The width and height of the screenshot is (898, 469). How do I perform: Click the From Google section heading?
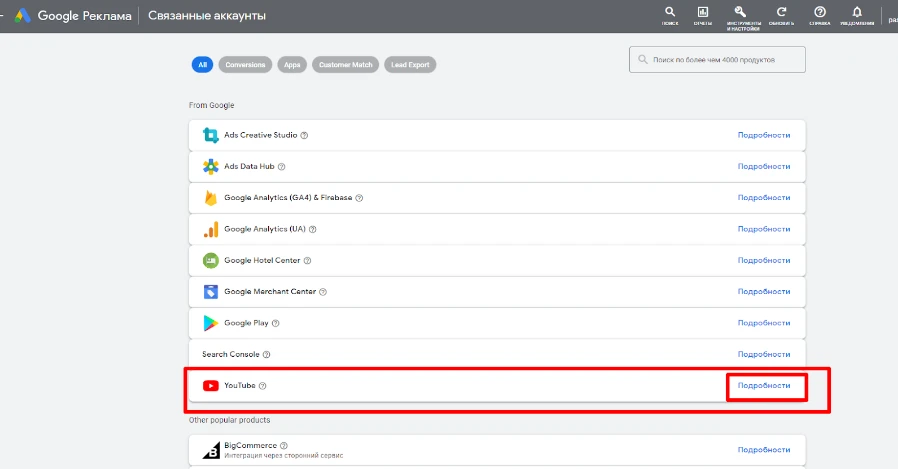point(211,105)
